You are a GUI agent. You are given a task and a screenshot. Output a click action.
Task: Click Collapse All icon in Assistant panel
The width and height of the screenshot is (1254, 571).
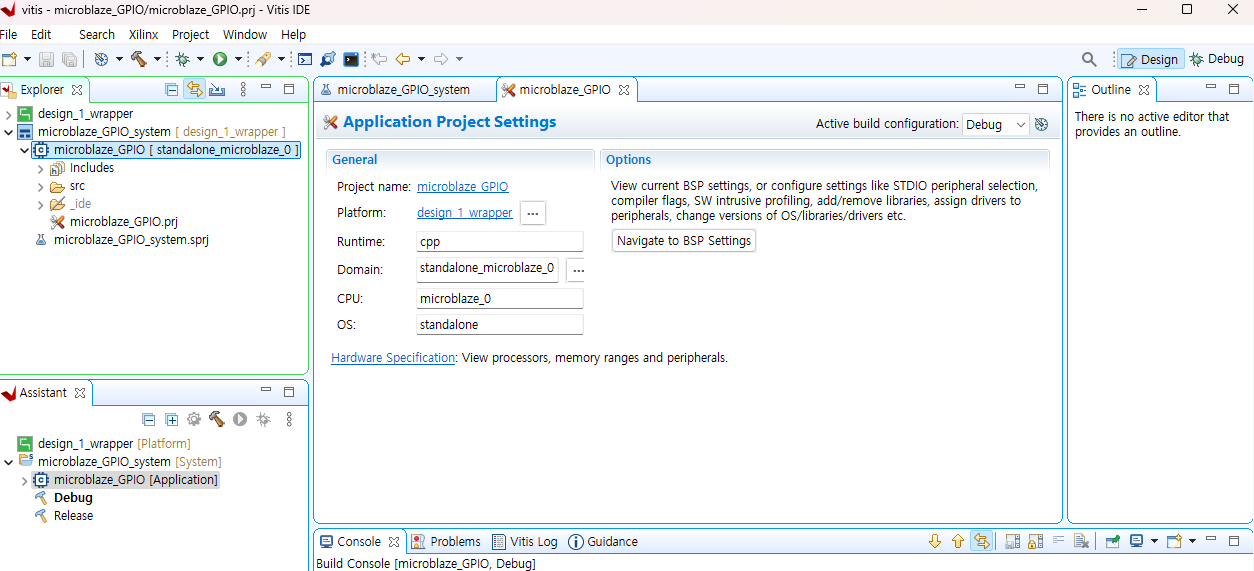[x=149, y=419]
